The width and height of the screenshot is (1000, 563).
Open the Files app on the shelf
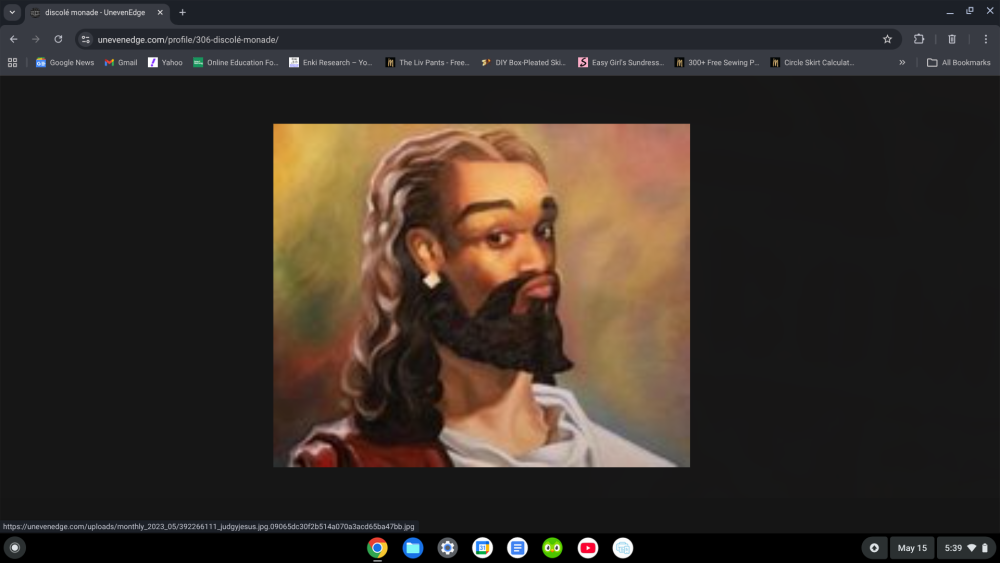pyautogui.click(x=413, y=548)
